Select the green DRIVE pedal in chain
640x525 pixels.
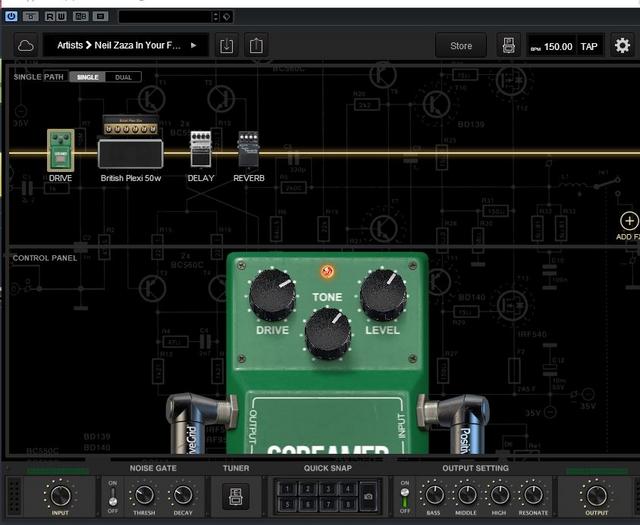pyautogui.click(x=60, y=150)
